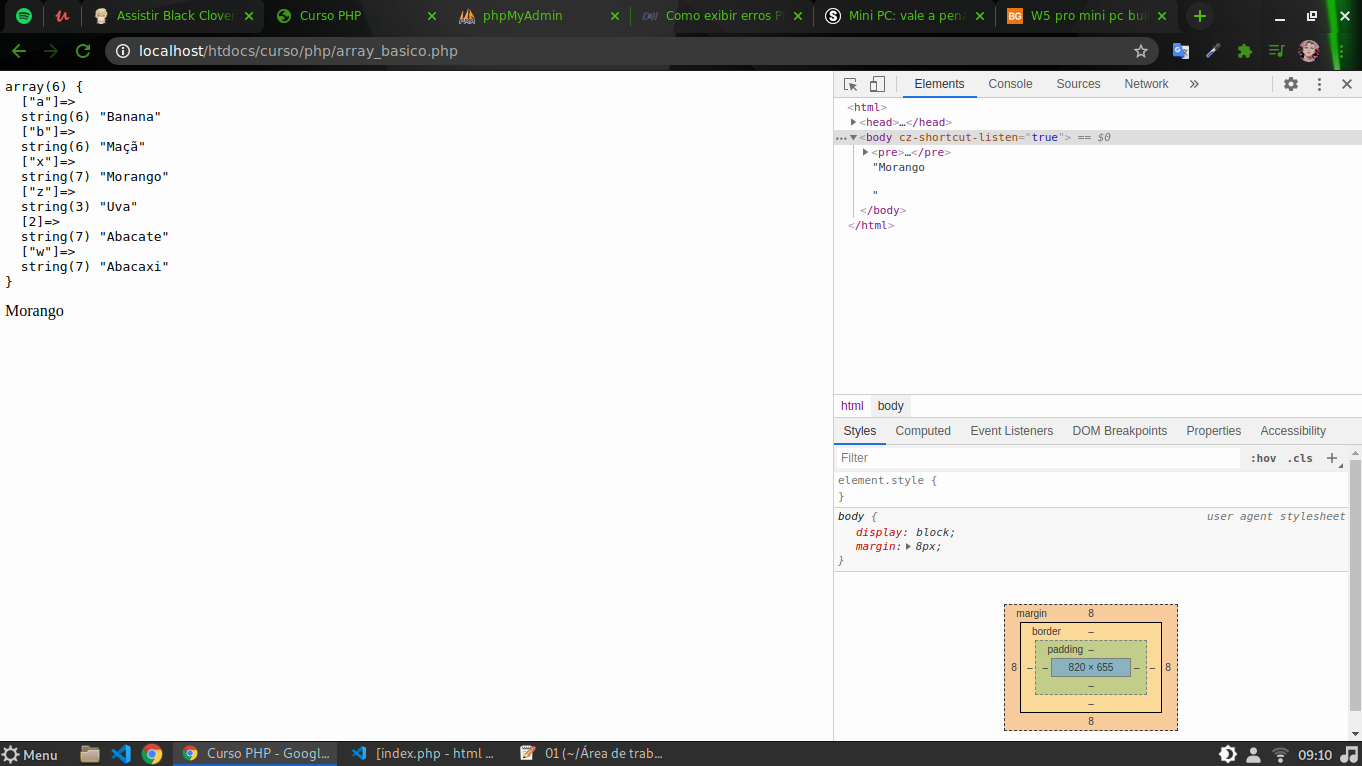This screenshot has height=766, width=1362.
Task: Switch to the Network panel
Action: [x=1146, y=84]
